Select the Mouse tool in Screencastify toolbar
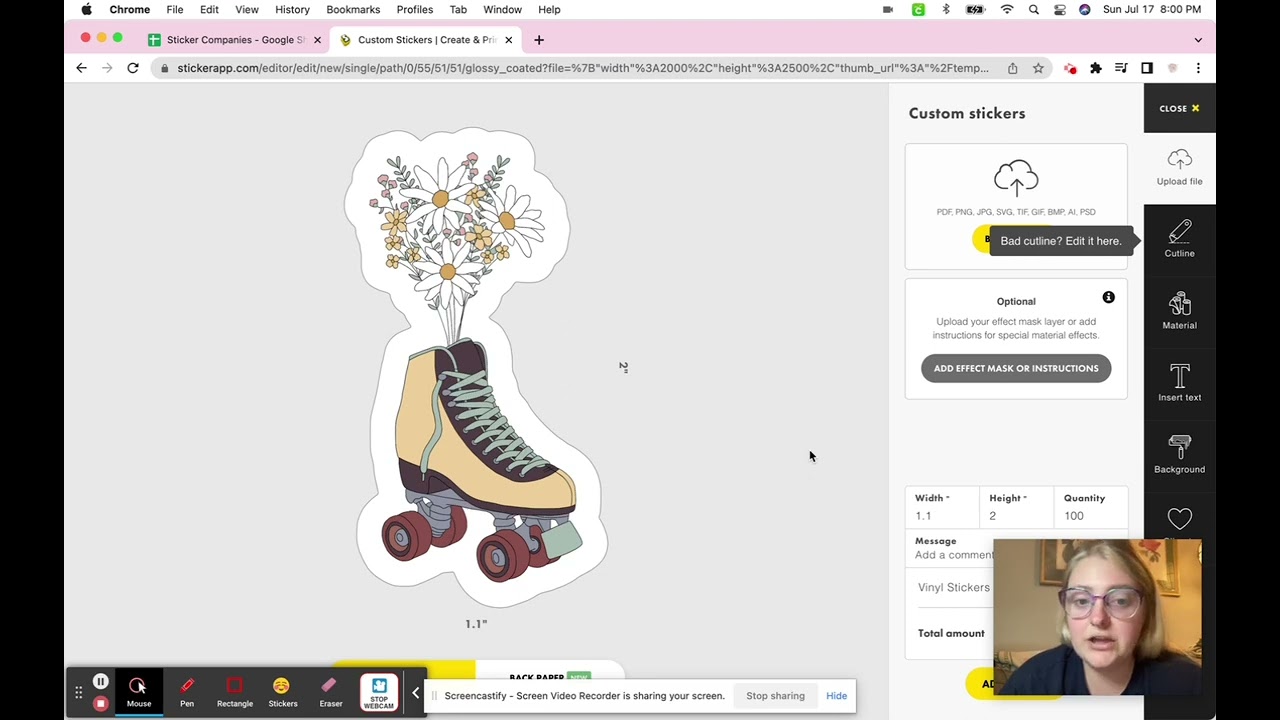The height and width of the screenshot is (720, 1280). [138, 691]
